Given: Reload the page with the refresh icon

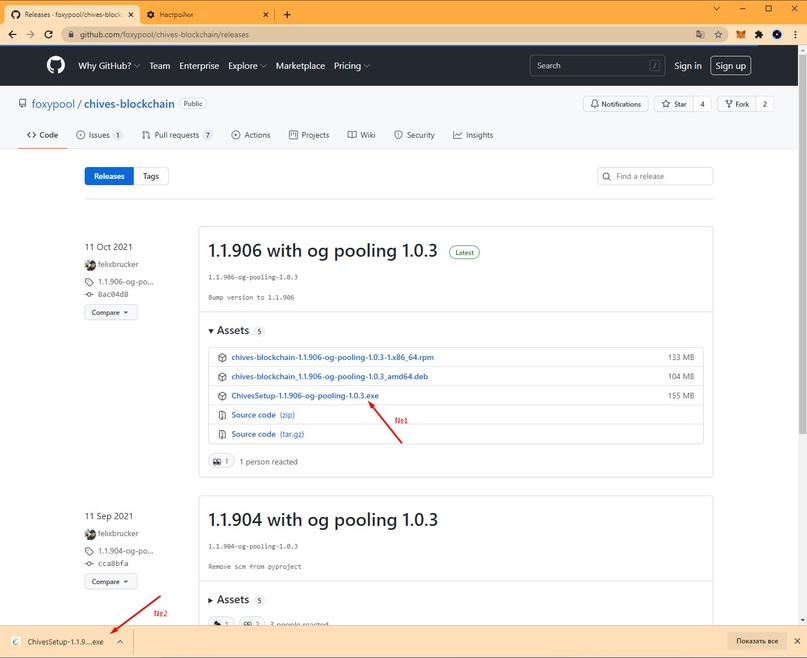Looking at the screenshot, I should click(x=48, y=34).
